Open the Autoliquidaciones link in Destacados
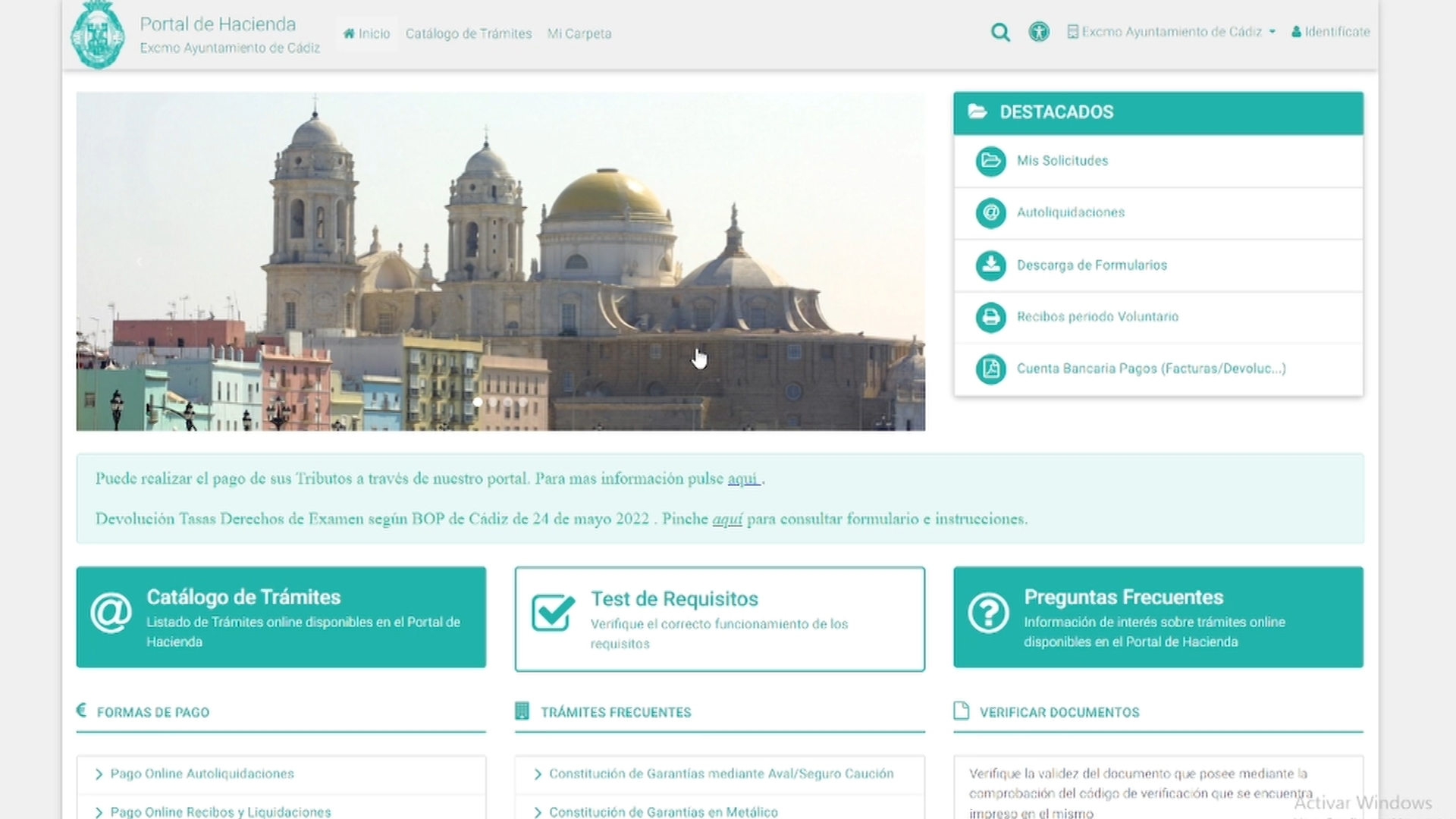 coord(1070,212)
